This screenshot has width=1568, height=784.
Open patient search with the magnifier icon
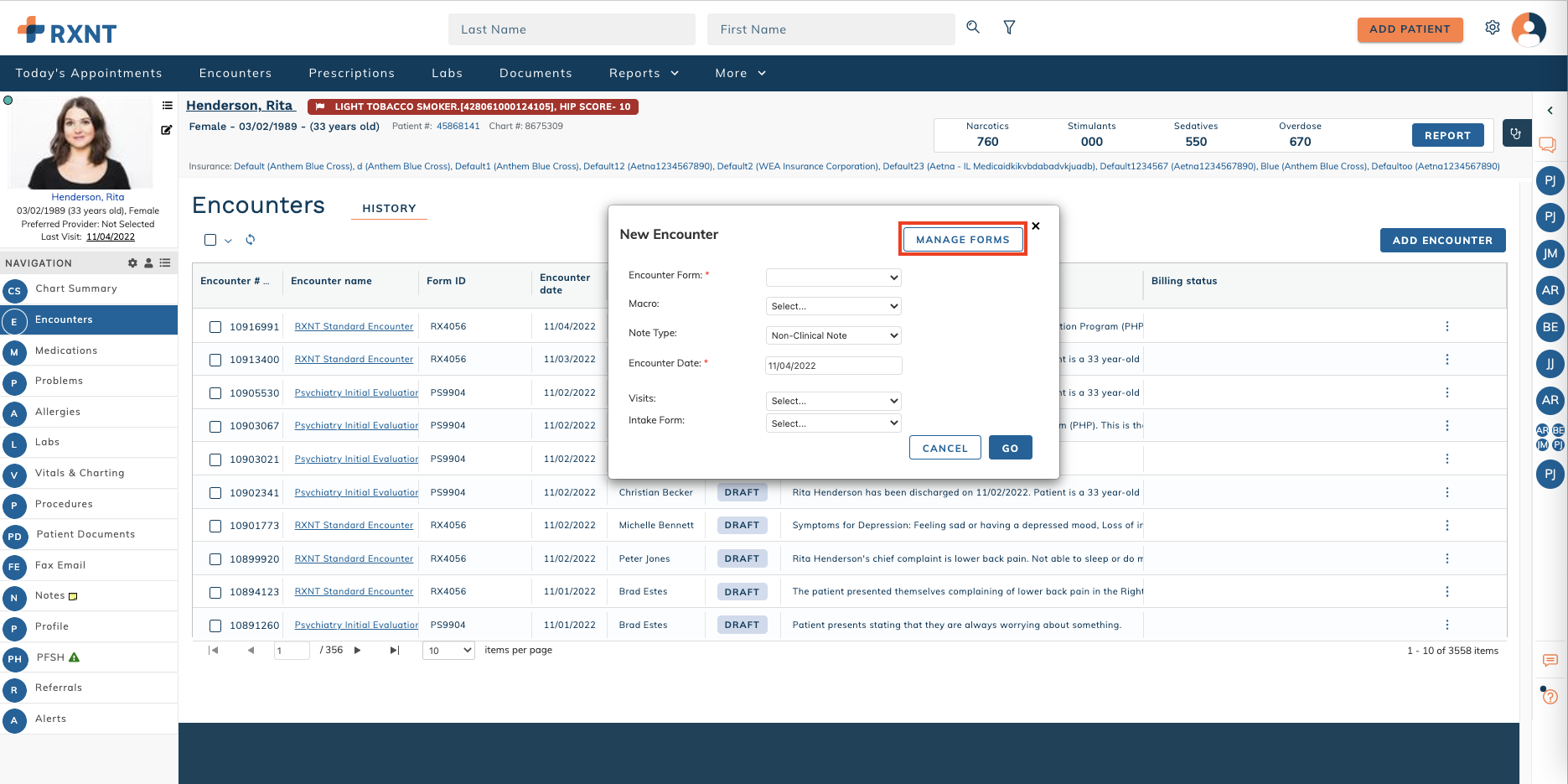click(972, 27)
